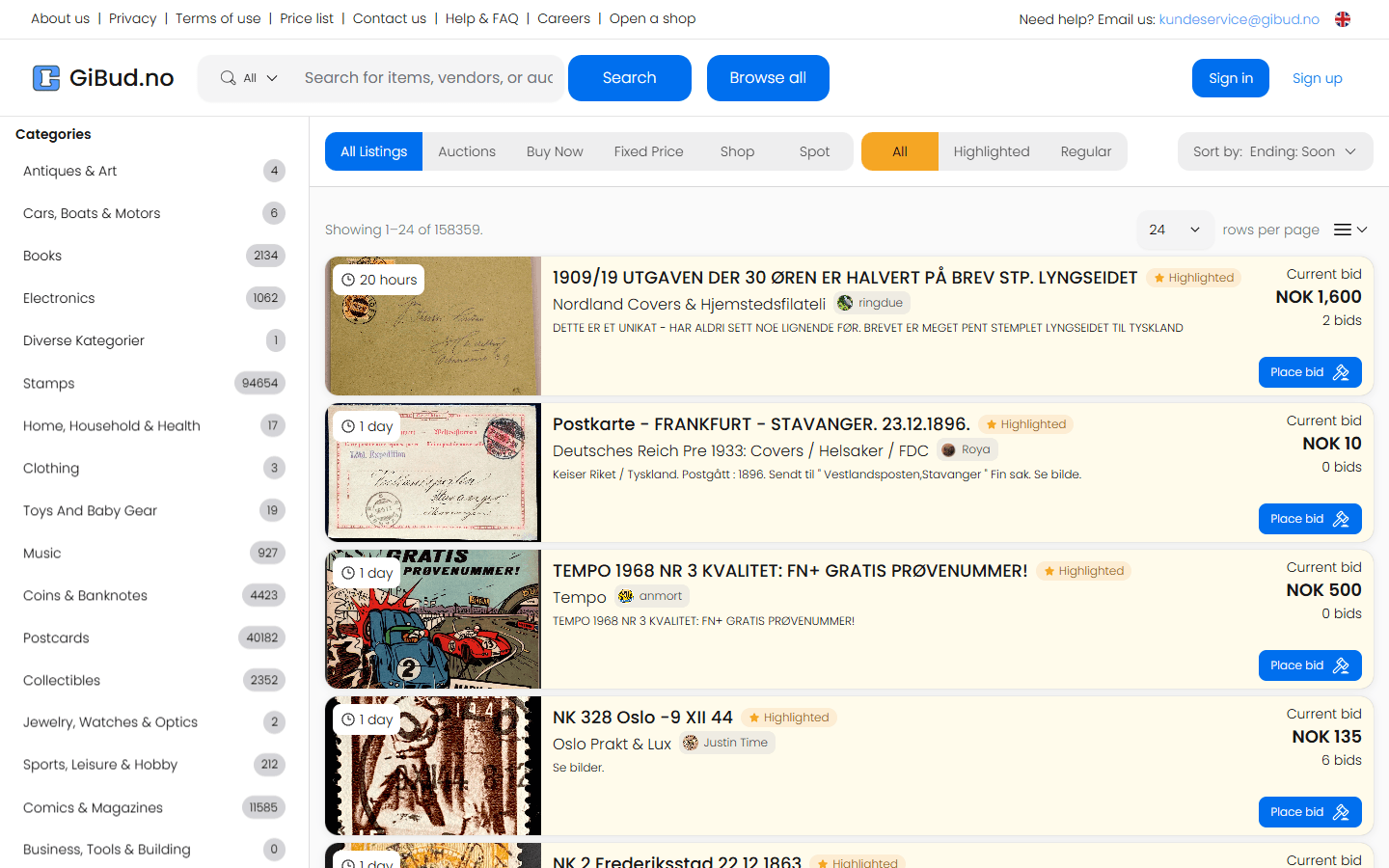The width and height of the screenshot is (1389, 868).
Task: Click anmort seller avatar icon
Action: pos(626,596)
